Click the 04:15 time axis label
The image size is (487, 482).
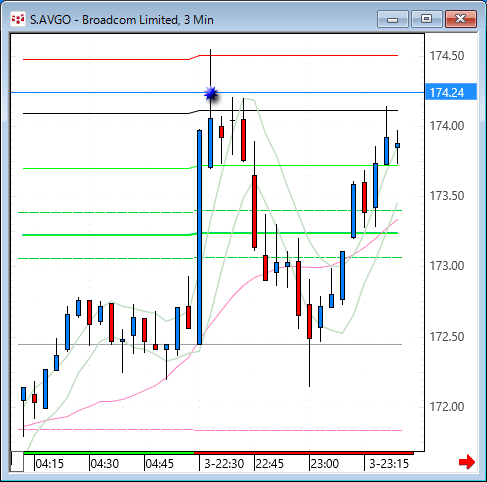click(x=49, y=464)
